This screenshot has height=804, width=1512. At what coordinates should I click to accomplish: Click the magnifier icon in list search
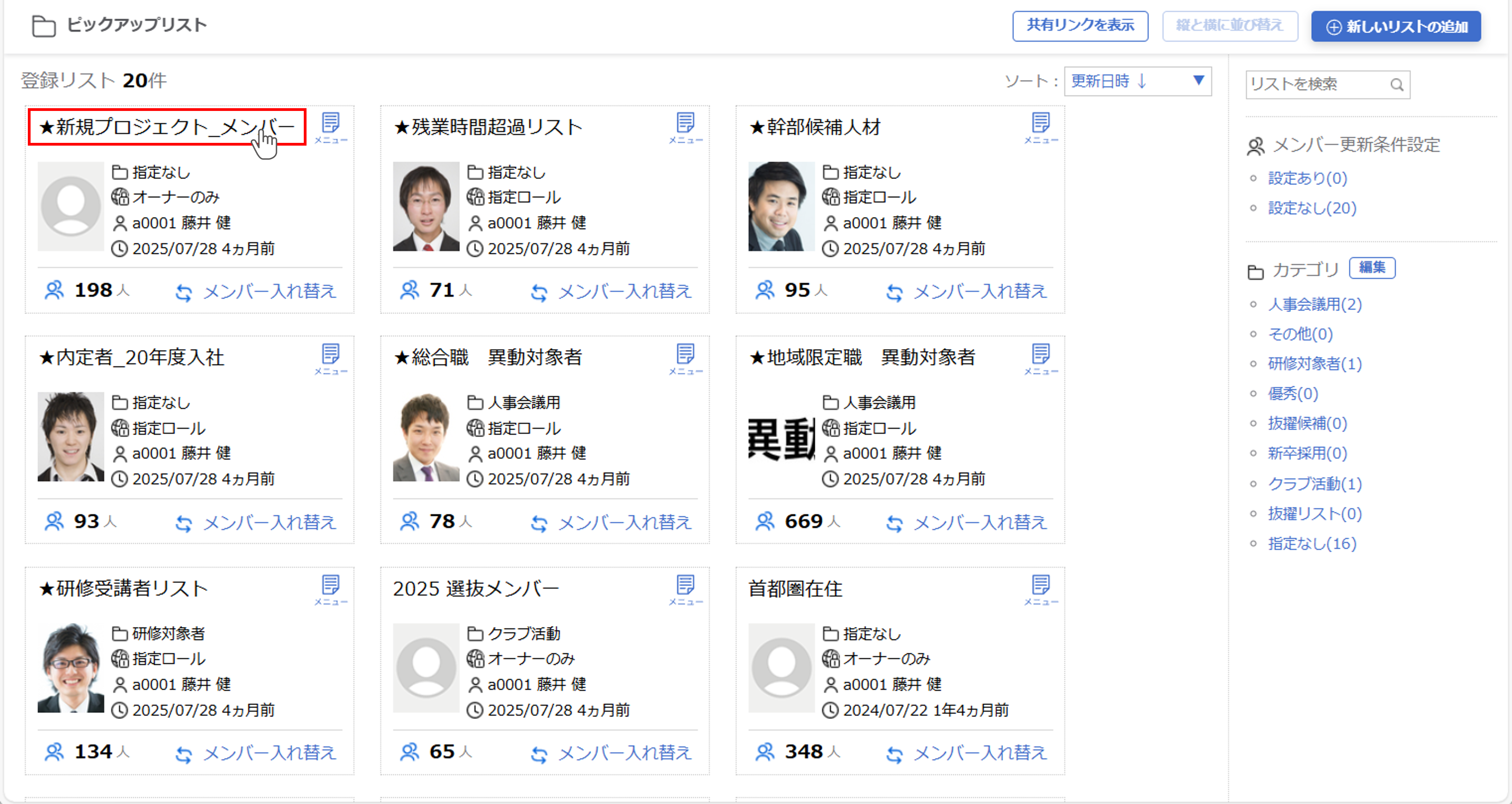pos(1397,85)
